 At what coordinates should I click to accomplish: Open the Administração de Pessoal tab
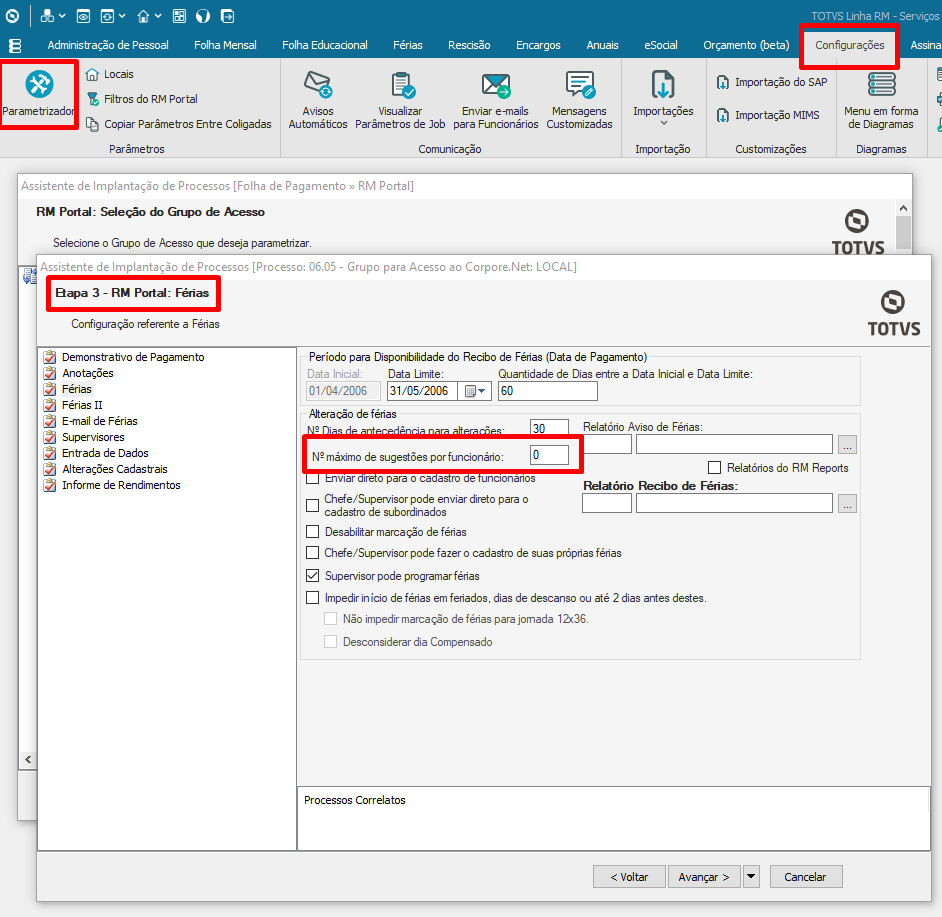pos(108,45)
